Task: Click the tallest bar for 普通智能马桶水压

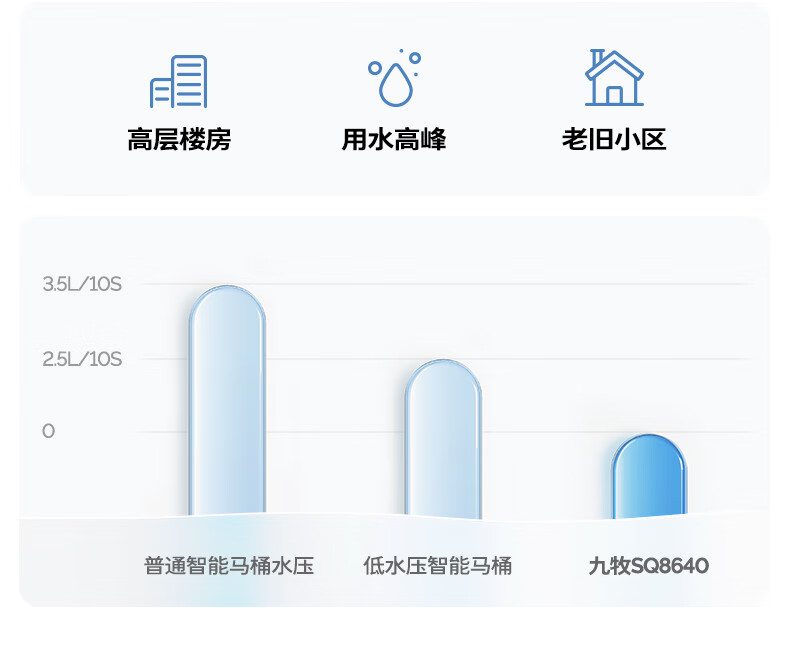Action: pyautogui.click(x=227, y=401)
